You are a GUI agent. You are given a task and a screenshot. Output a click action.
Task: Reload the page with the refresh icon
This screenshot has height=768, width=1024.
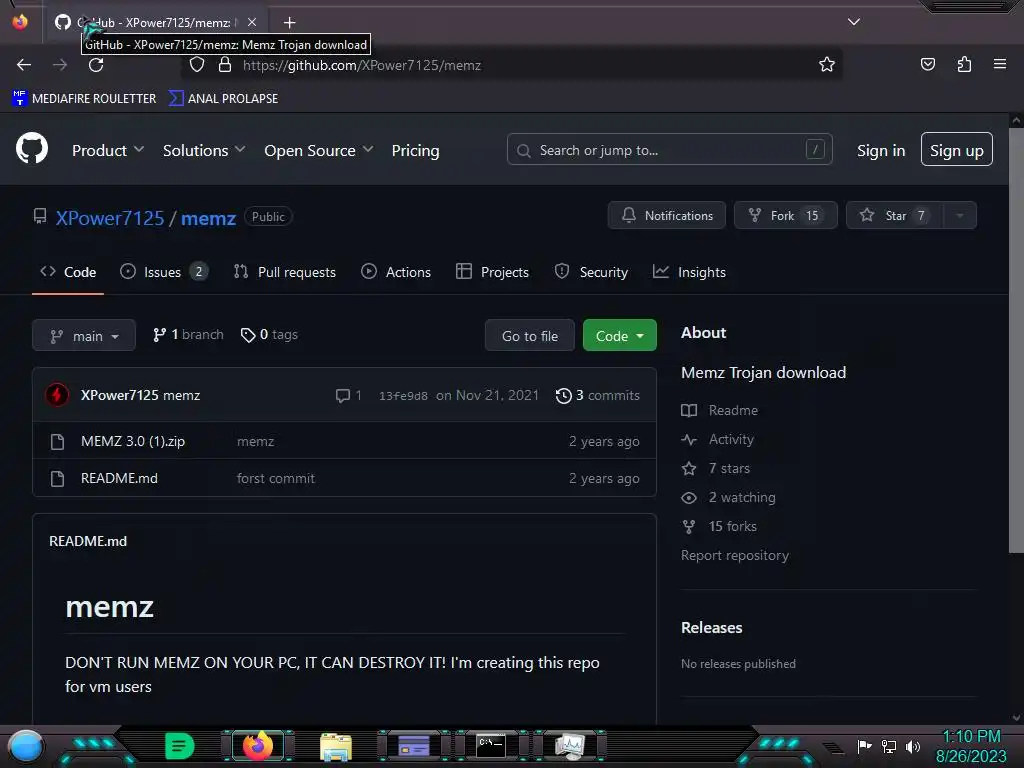pyautogui.click(x=96, y=65)
